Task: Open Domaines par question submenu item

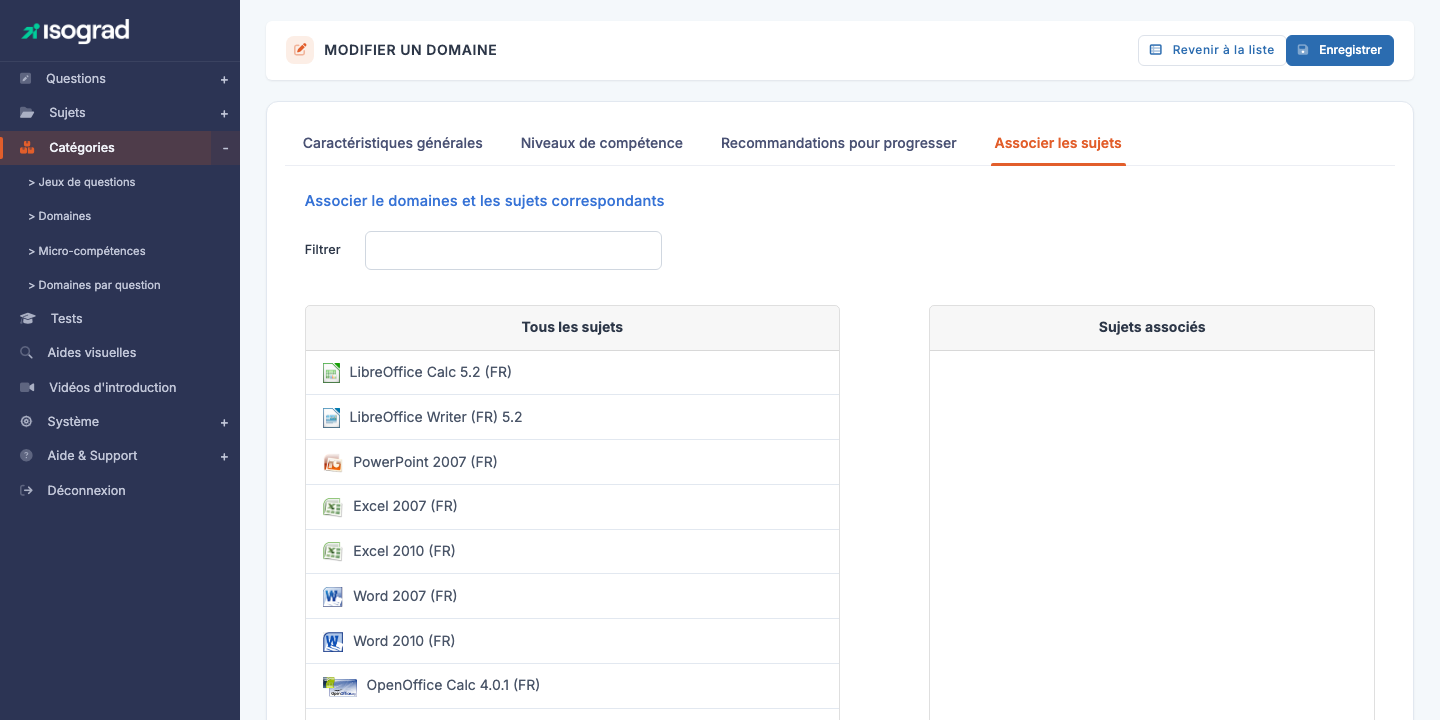Action: coord(94,285)
